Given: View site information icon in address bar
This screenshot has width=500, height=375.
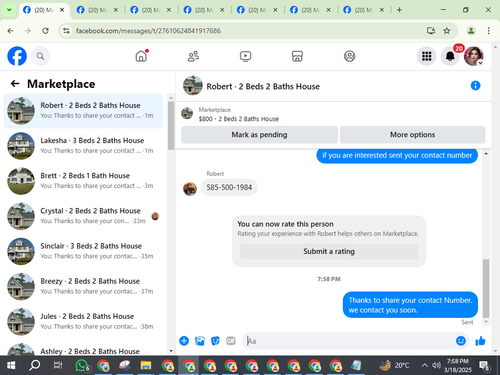Looking at the screenshot, I should click(66, 31).
